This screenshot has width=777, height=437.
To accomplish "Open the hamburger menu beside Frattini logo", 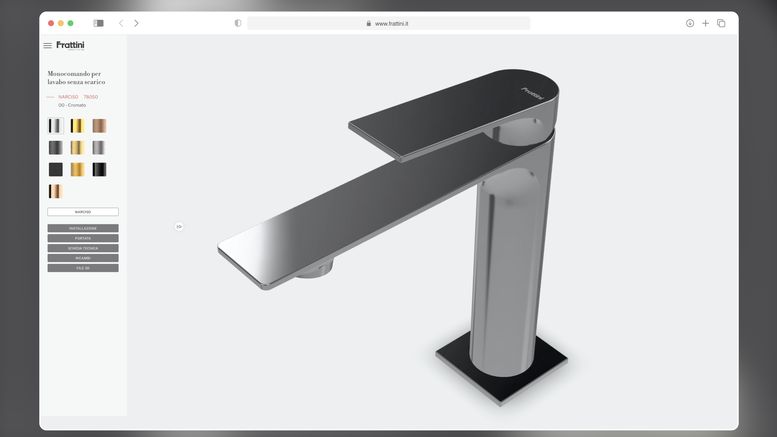I will click(x=48, y=46).
